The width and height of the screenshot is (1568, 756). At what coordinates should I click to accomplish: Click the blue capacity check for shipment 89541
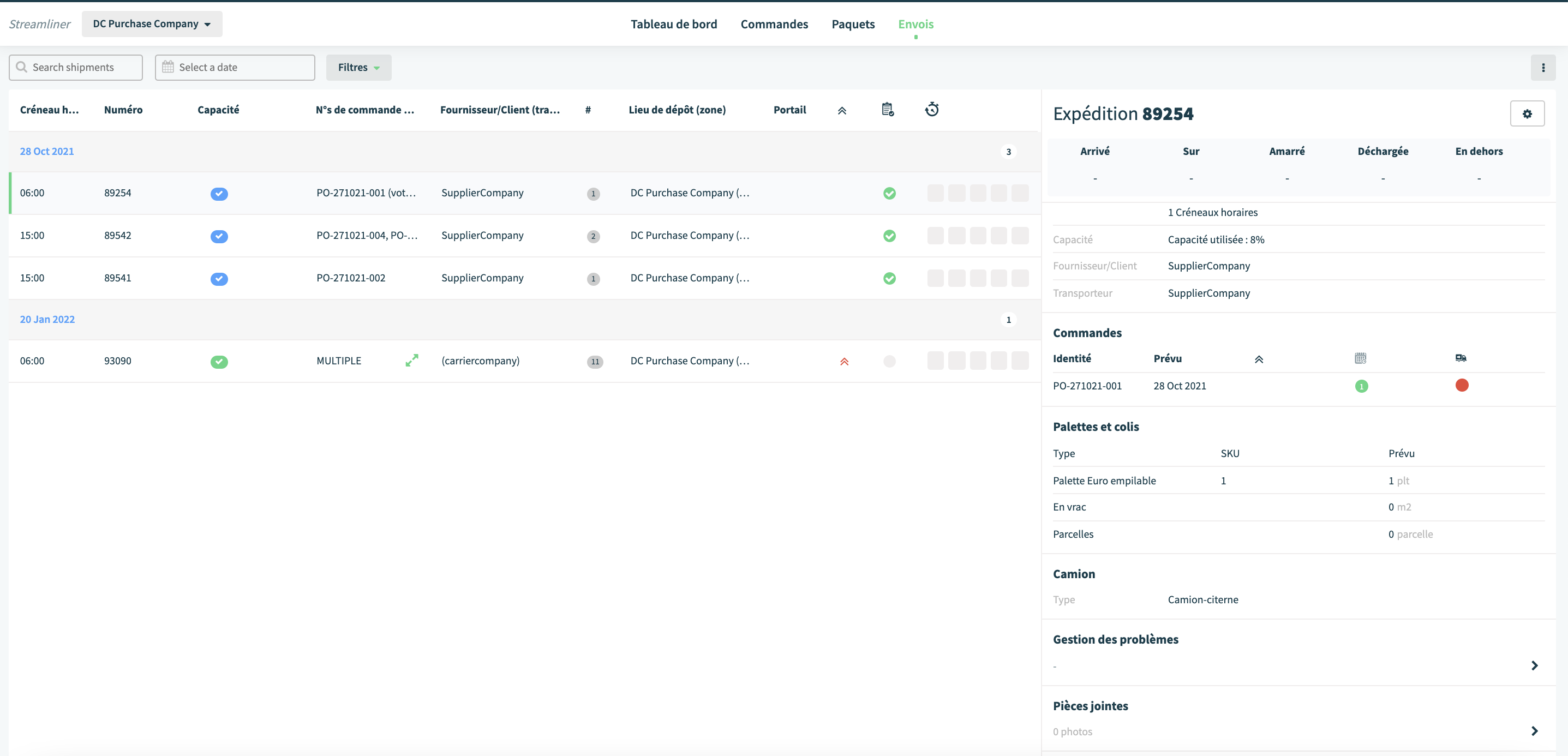point(219,279)
